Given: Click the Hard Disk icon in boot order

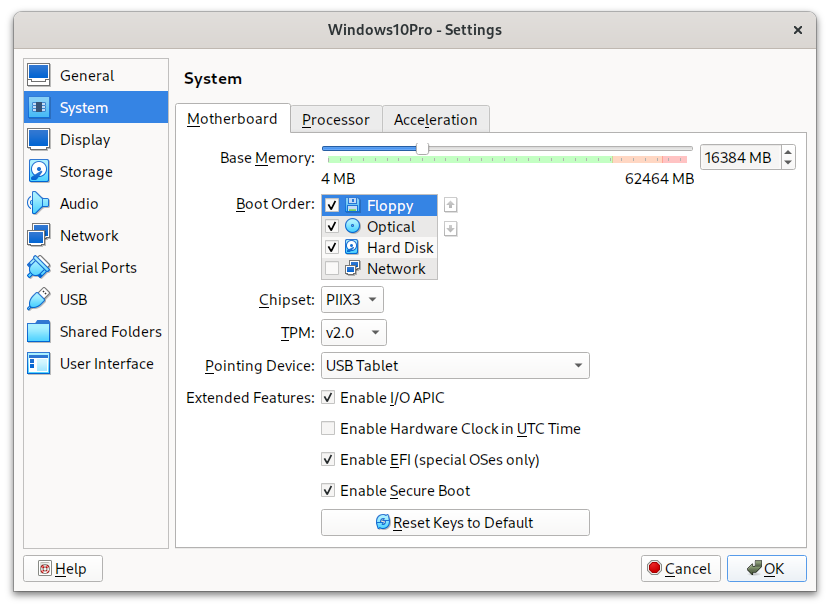Looking at the screenshot, I should [353, 247].
